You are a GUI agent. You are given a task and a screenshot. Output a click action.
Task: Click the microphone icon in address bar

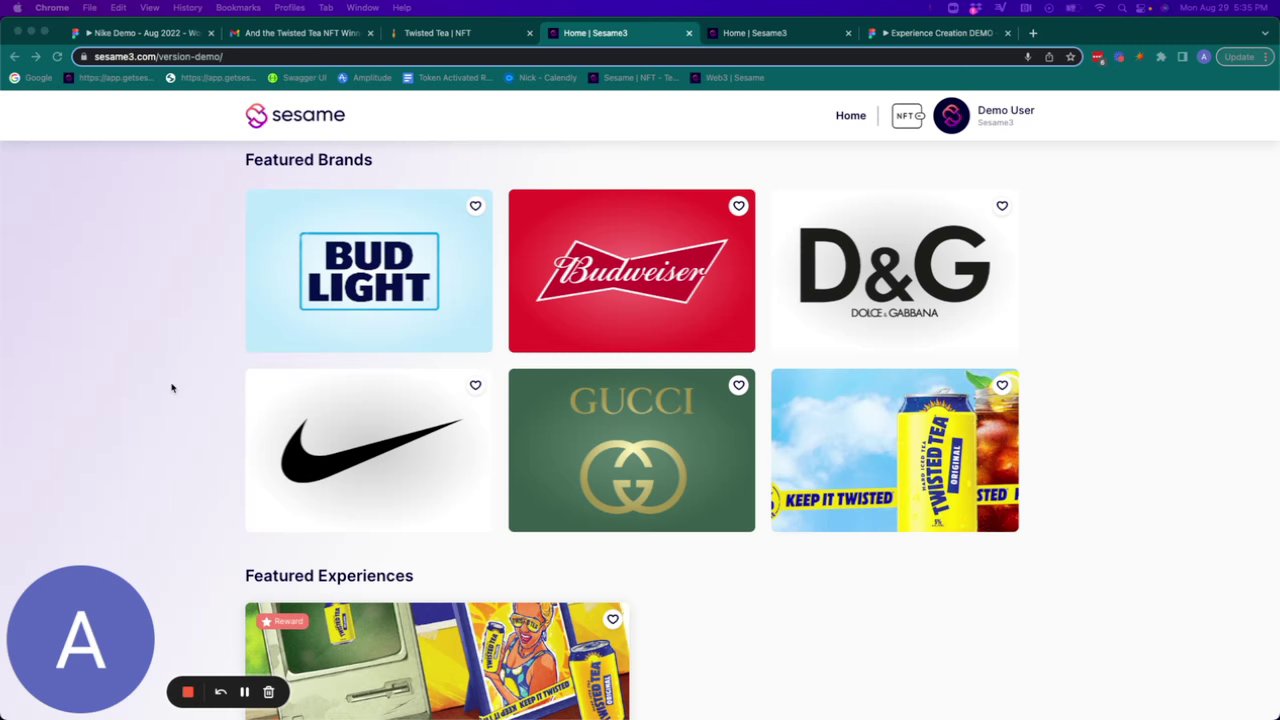coord(1027,57)
